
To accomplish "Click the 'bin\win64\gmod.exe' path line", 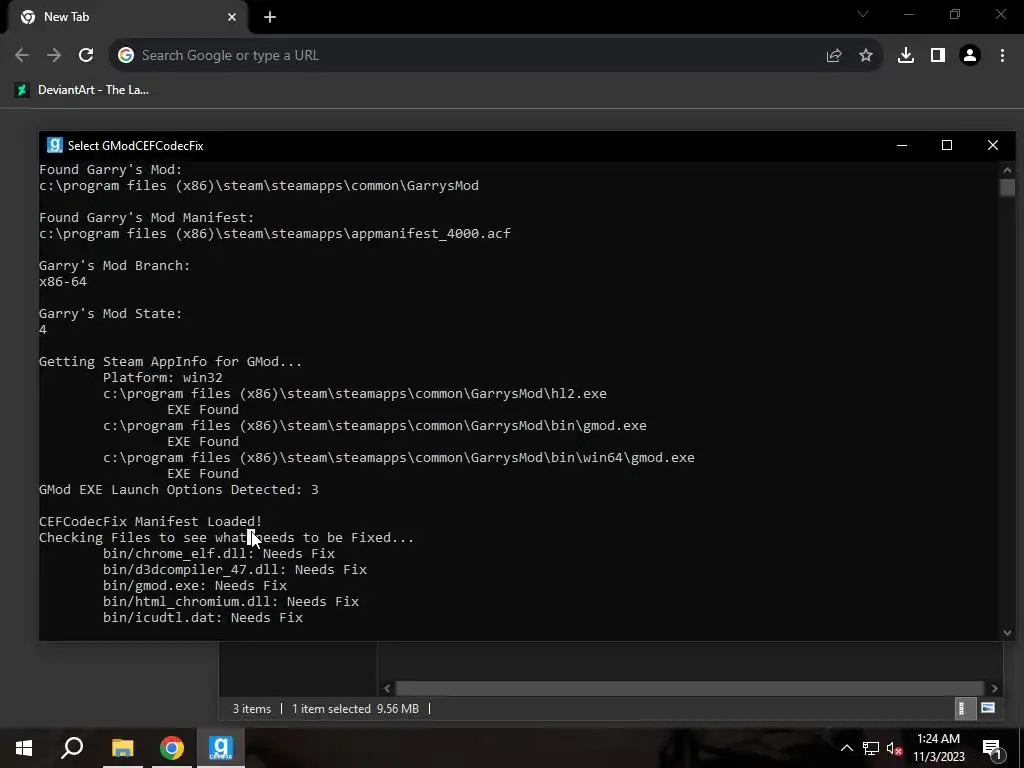I will pos(398,458).
